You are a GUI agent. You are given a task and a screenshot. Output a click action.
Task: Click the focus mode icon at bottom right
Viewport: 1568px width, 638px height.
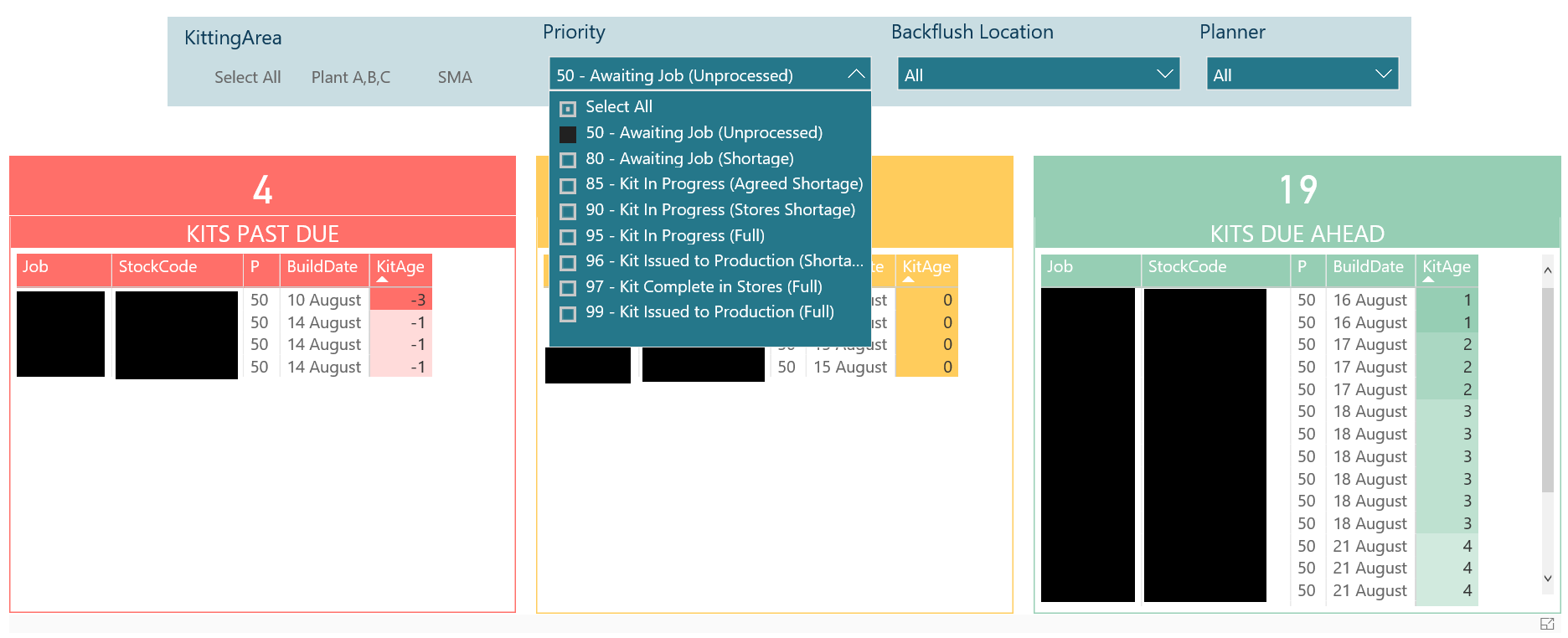pos(1547,624)
